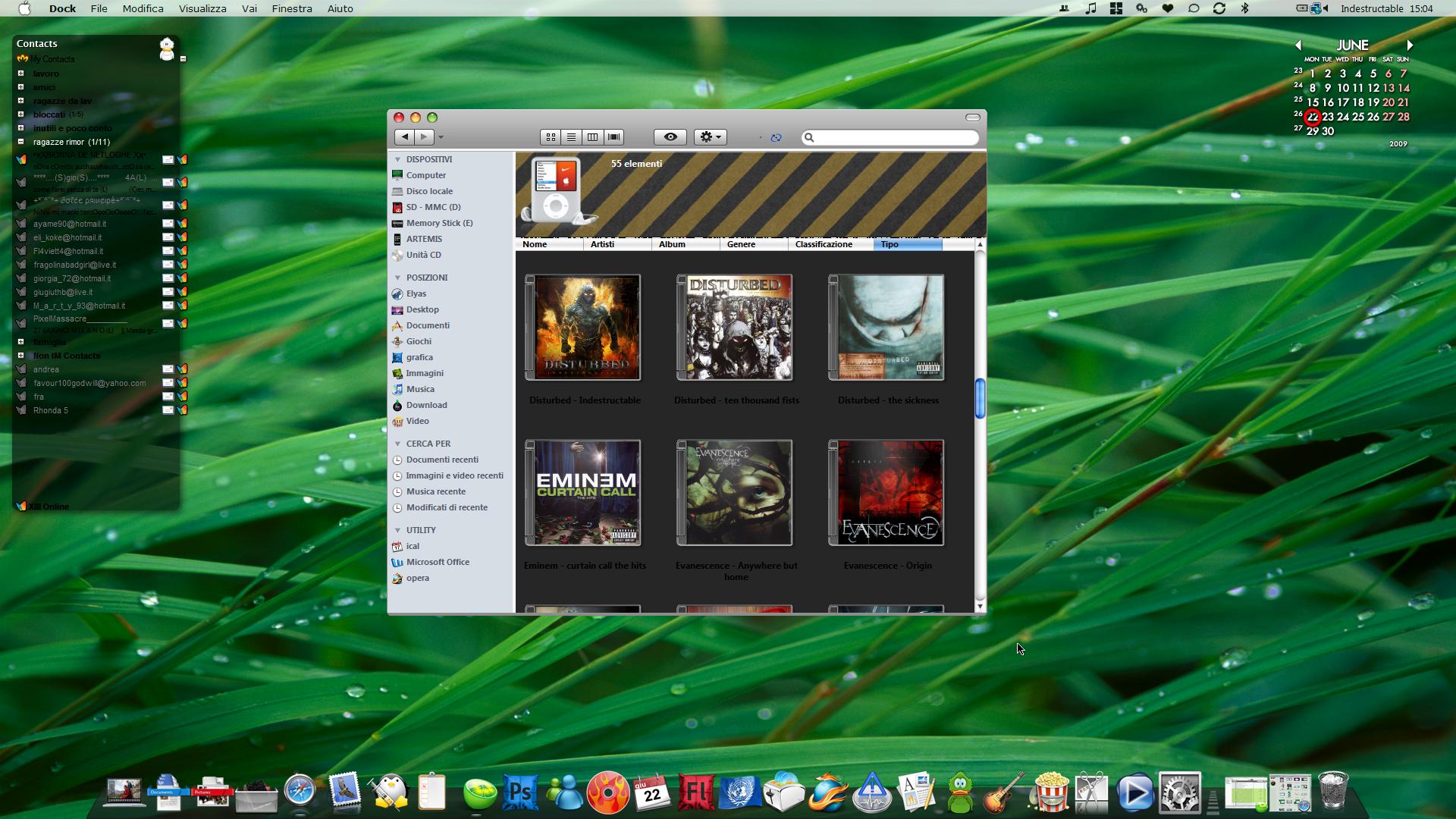The width and height of the screenshot is (1456, 819).
Task: Click the Finder search field
Action: (890, 137)
